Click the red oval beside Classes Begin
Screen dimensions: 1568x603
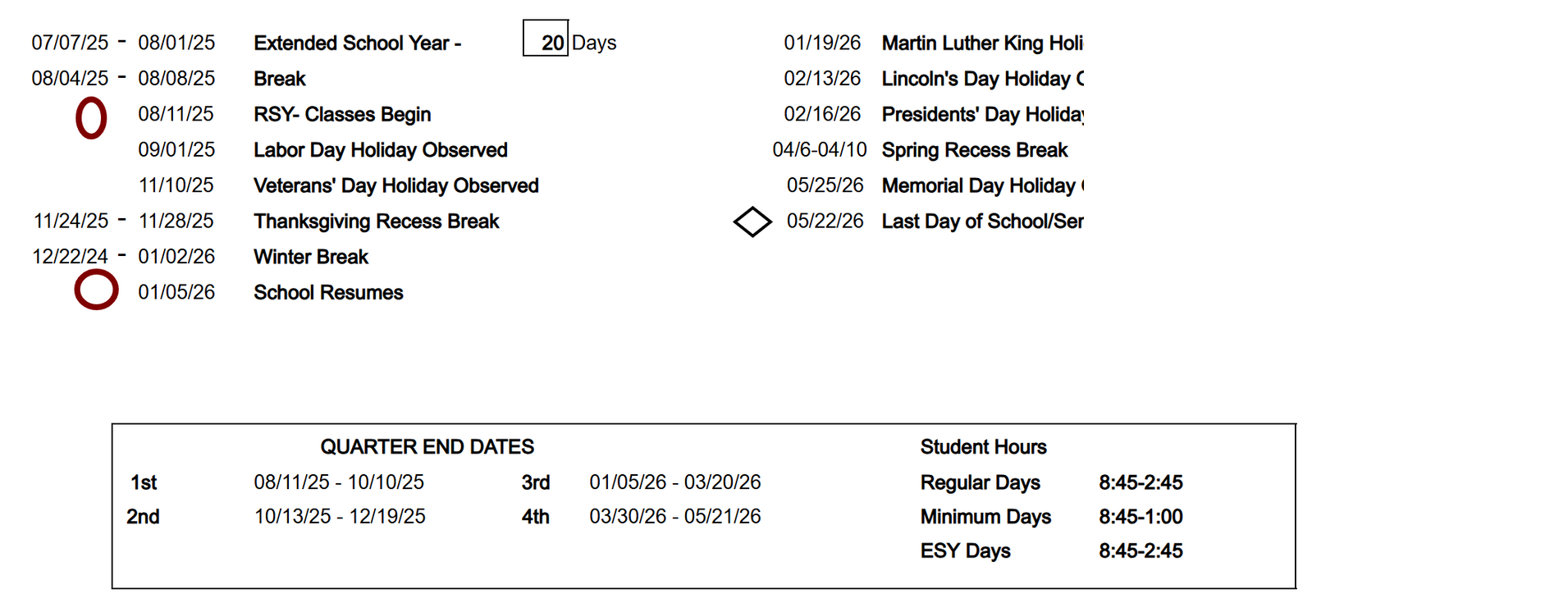pos(91,118)
